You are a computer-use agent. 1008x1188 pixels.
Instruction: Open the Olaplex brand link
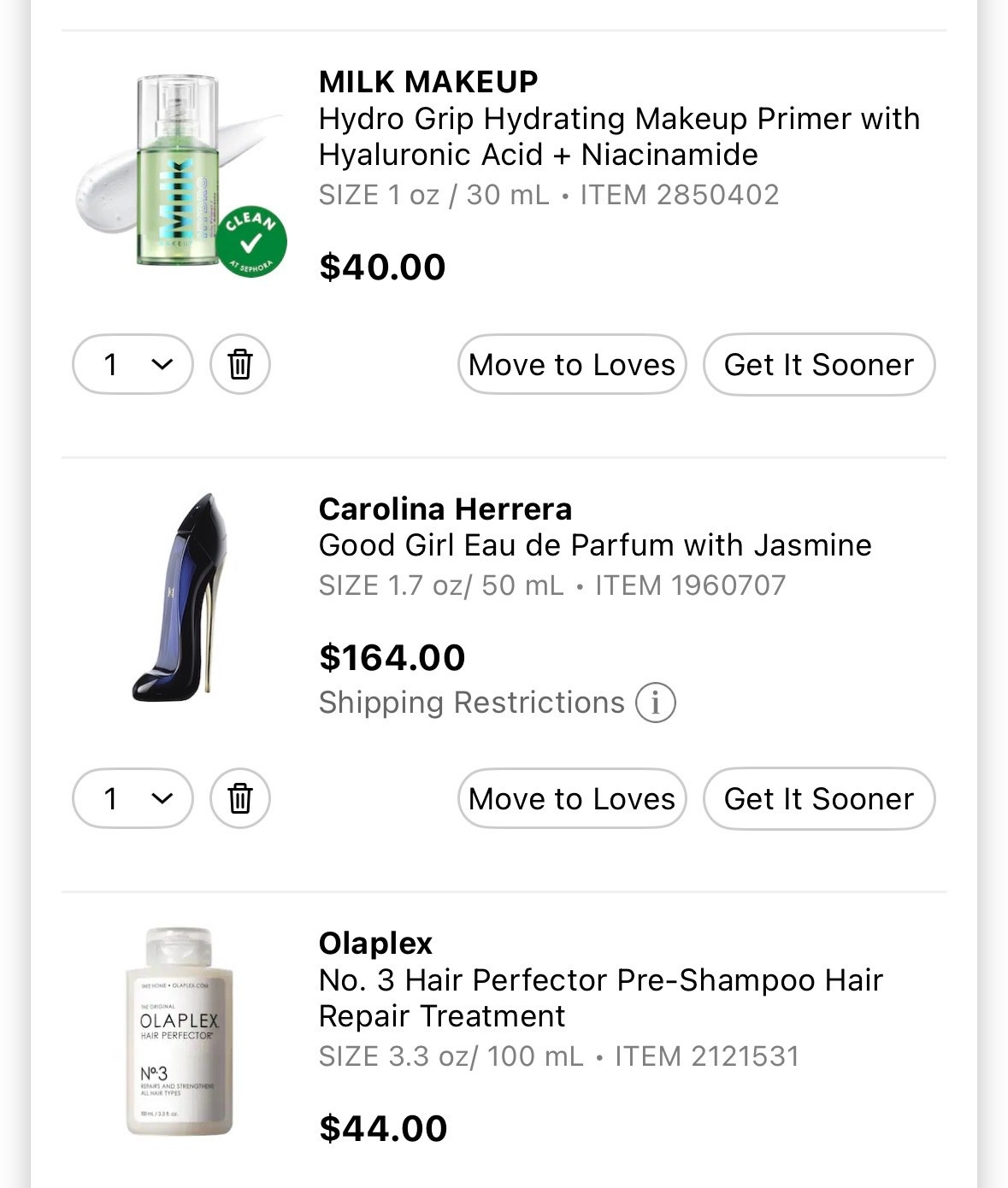[x=375, y=943]
